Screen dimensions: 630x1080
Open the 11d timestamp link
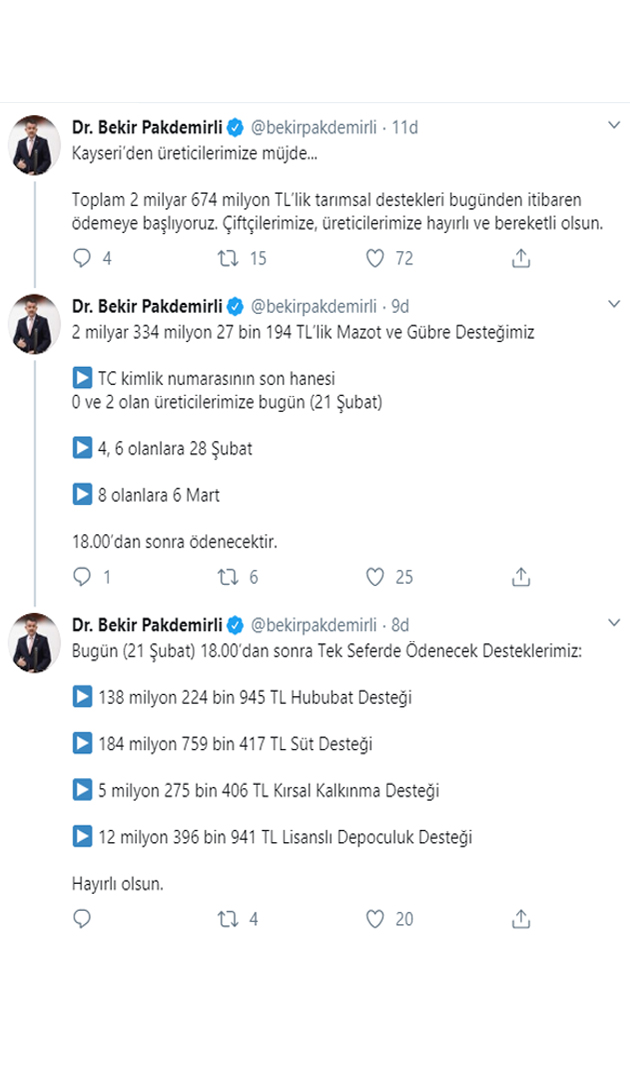405,127
